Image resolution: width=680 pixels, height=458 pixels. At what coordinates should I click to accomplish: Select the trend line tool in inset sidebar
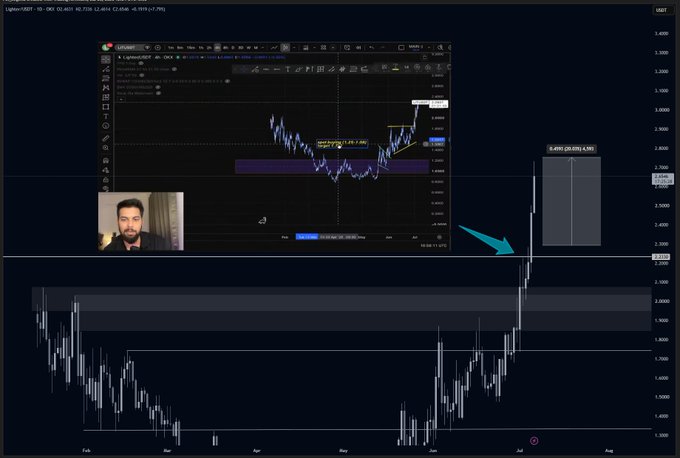106,69
